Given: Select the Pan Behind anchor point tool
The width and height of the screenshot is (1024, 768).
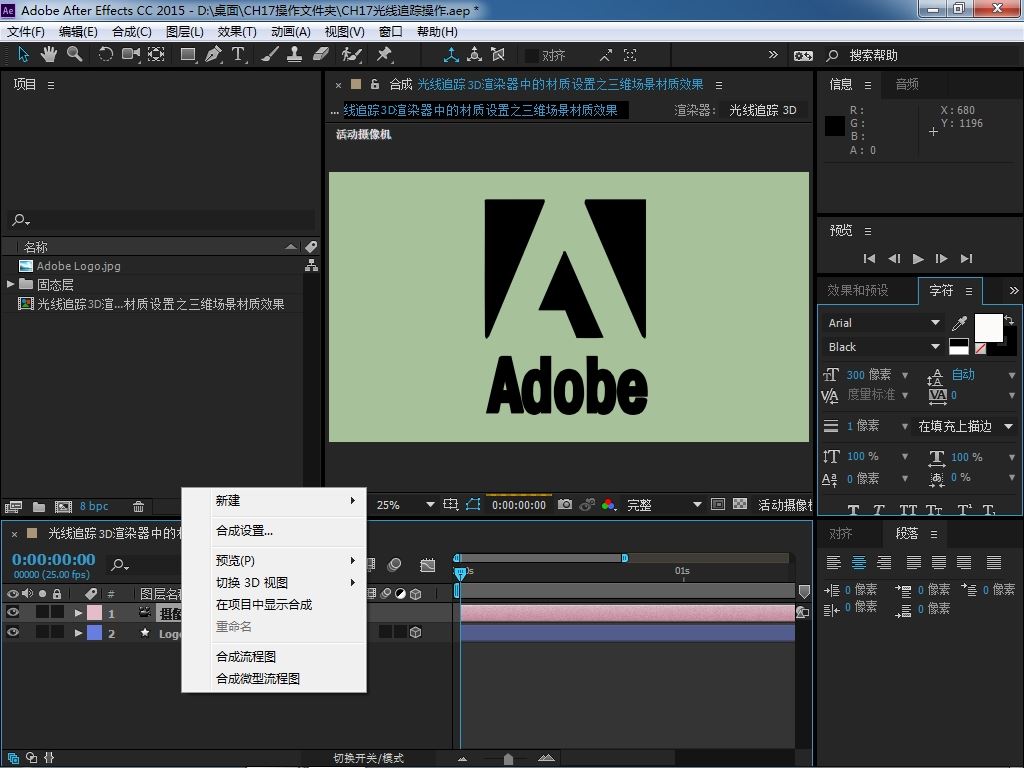Looking at the screenshot, I should click(156, 55).
